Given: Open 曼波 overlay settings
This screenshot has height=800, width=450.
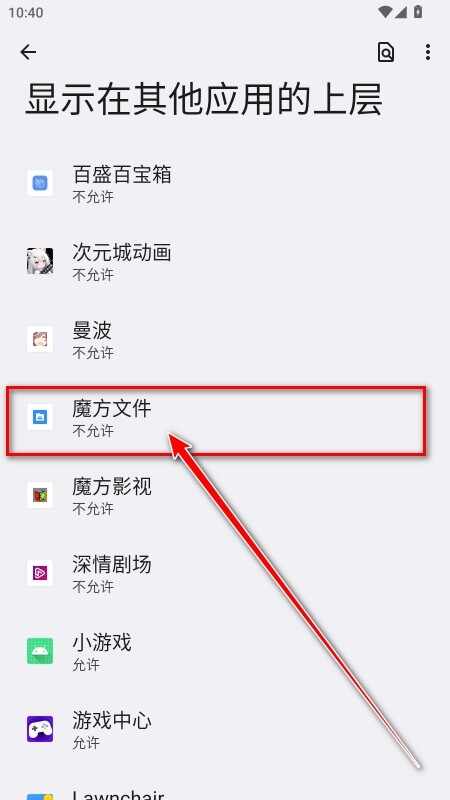Looking at the screenshot, I should 225,340.
